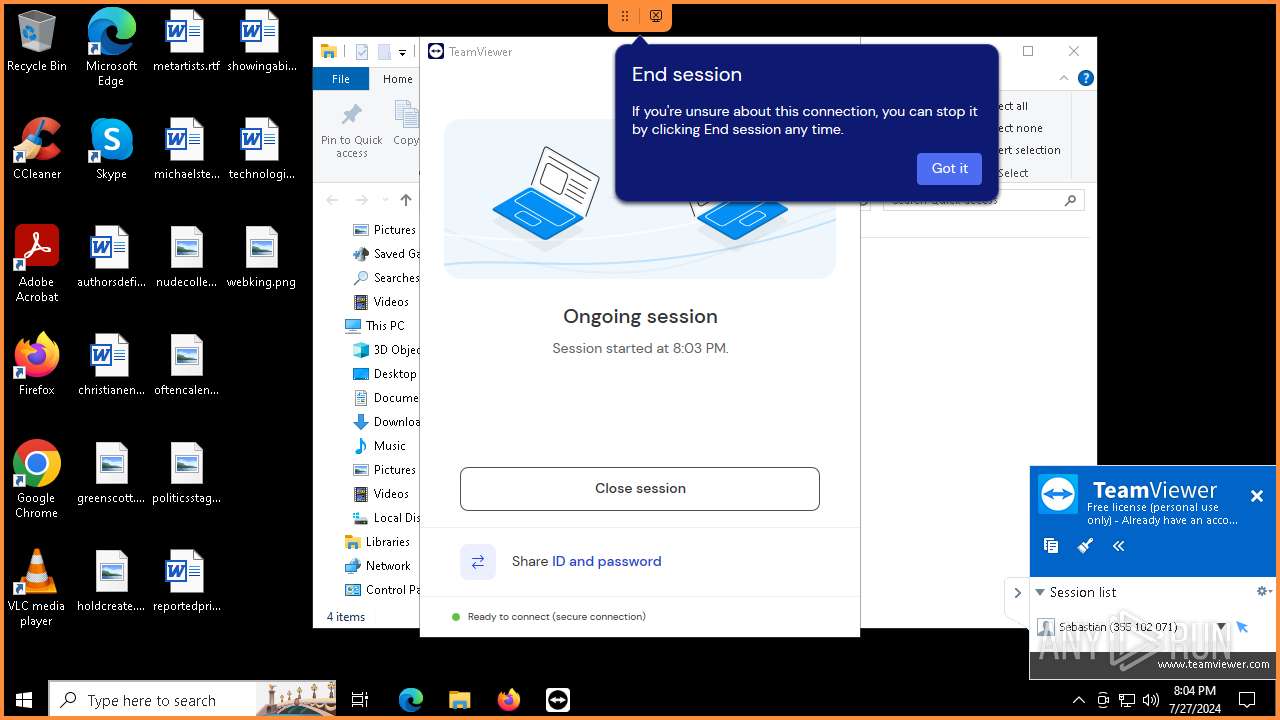Select Network in Explorer tree
The height and width of the screenshot is (720, 1280).
(377, 566)
